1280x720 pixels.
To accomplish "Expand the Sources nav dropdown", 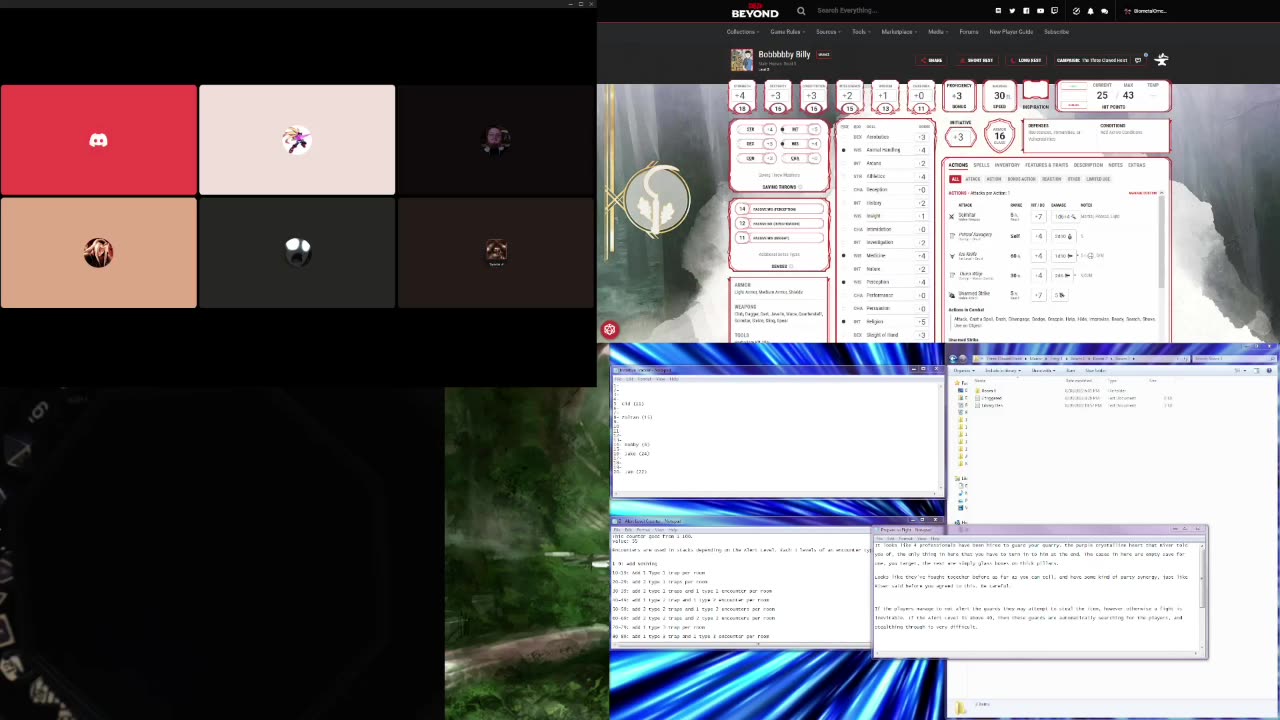I will click(828, 32).
